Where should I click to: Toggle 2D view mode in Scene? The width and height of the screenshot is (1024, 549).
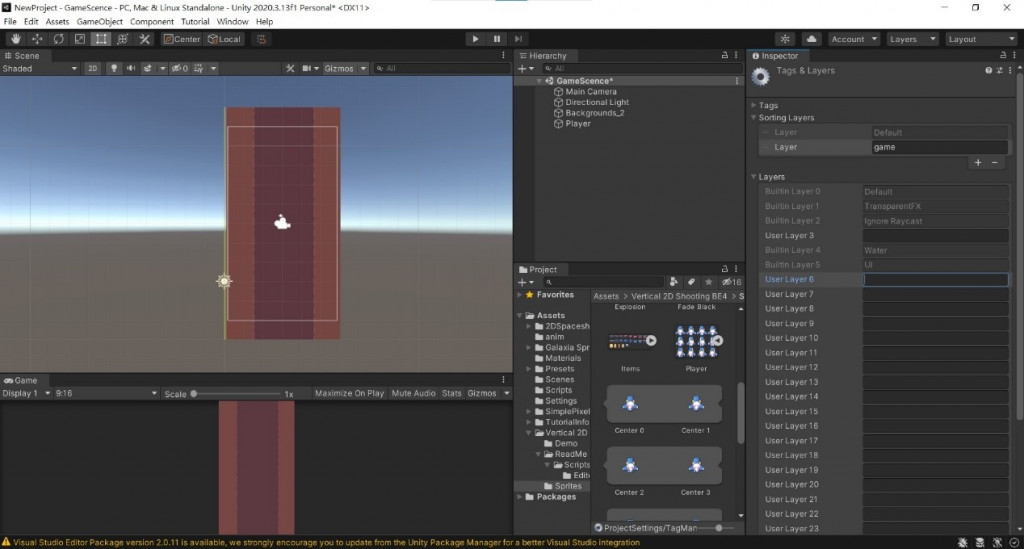coord(93,68)
